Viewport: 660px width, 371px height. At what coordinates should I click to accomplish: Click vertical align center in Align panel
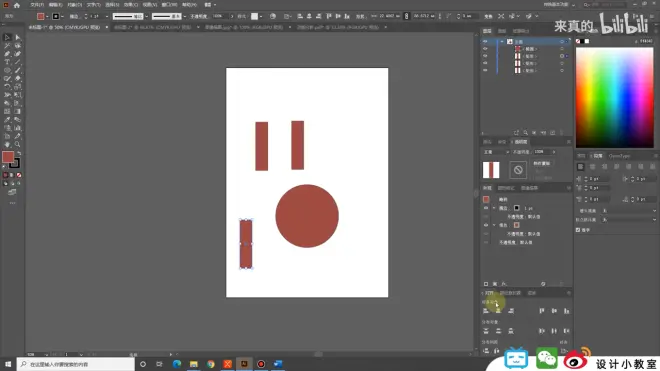[554, 311]
